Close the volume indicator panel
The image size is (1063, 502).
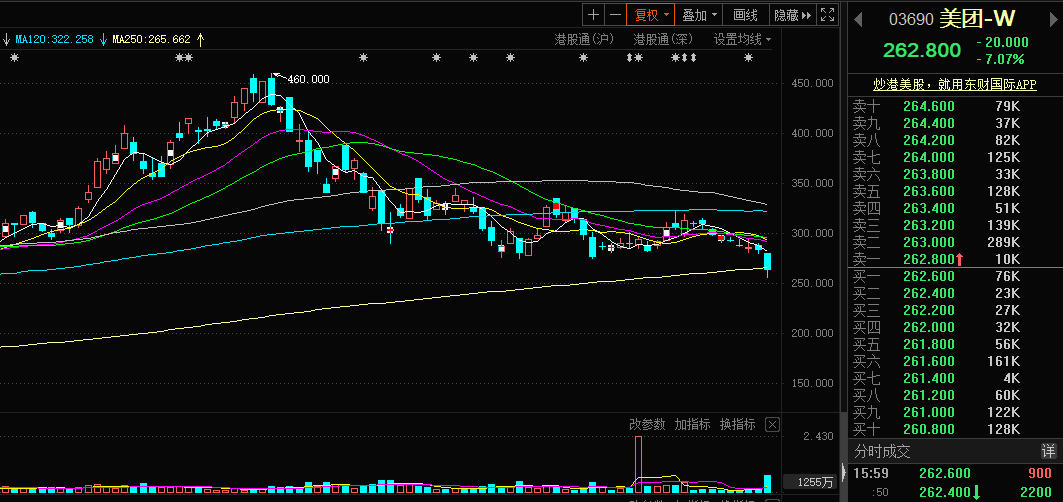tap(772, 425)
